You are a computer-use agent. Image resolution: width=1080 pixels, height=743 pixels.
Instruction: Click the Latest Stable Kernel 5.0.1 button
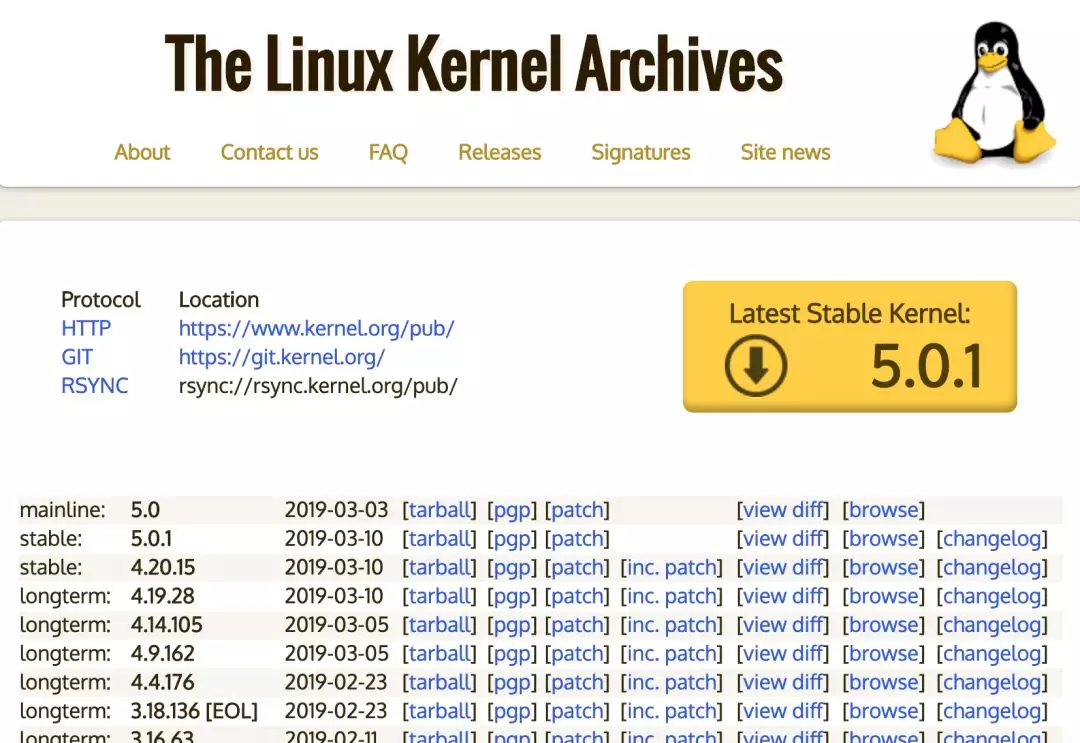tap(850, 346)
